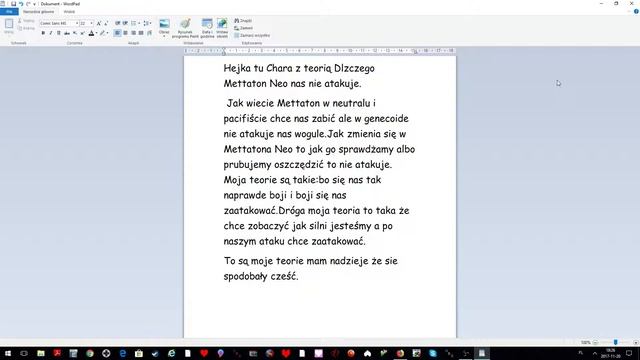Switch to the Widok ribbon tab
This screenshot has width=640, height=360.
click(x=69, y=11)
